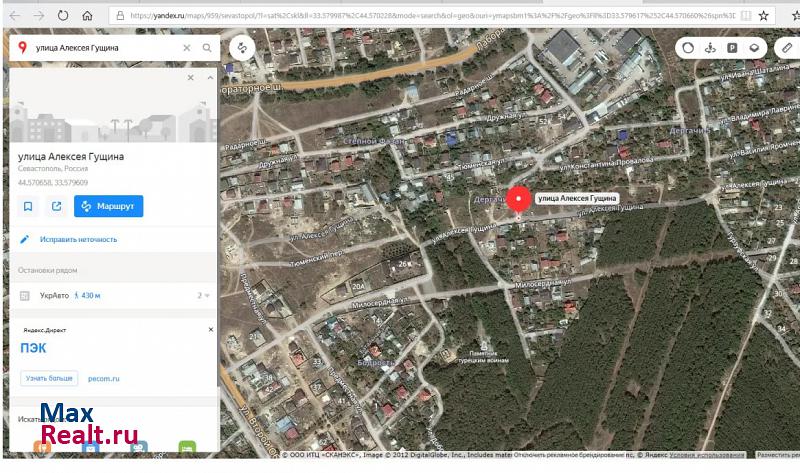
Task: Close the Яндекс.Директ ad
Action: click(x=210, y=328)
